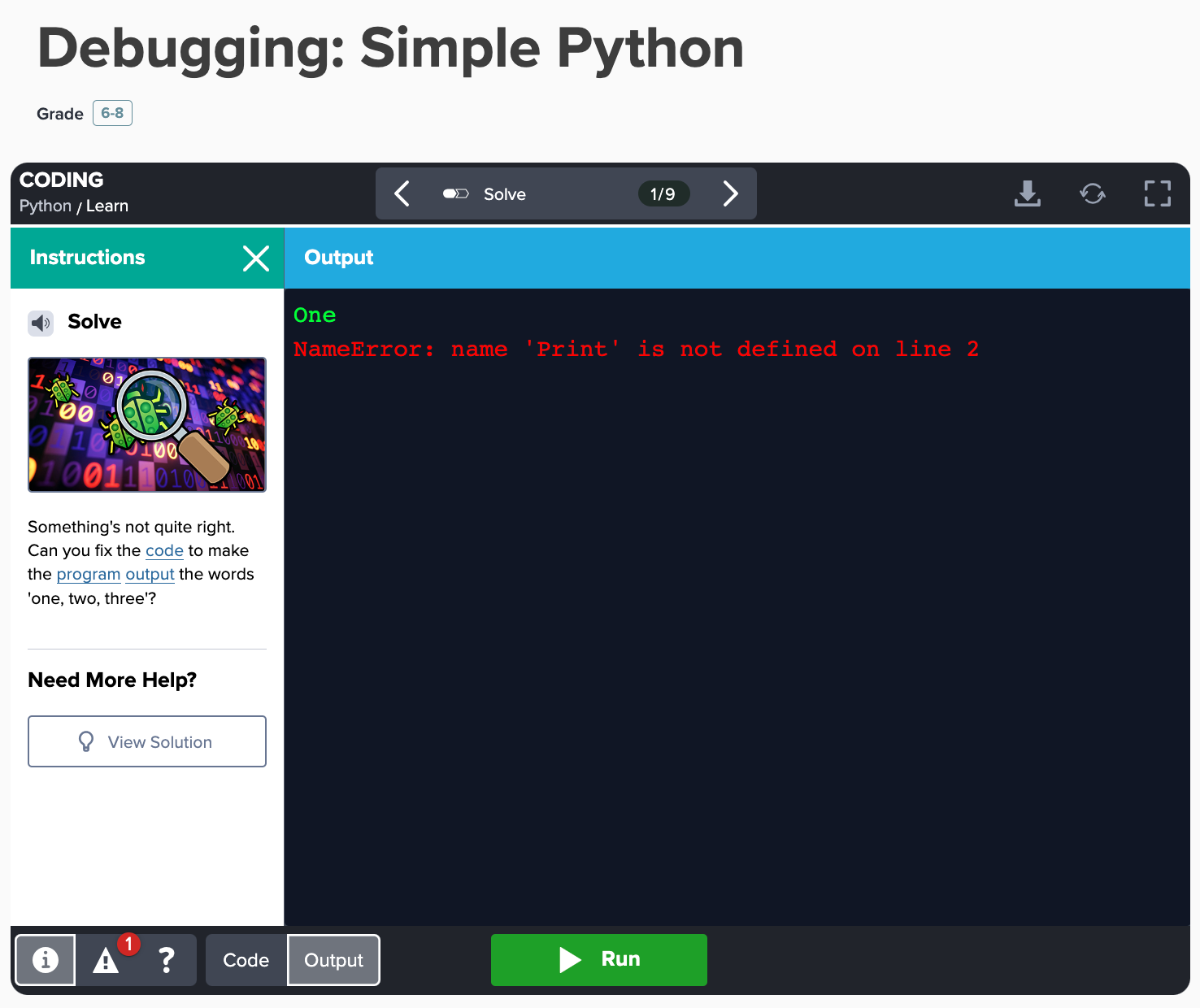Image resolution: width=1200 pixels, height=1008 pixels.
Task: Click the NameError message line
Action: point(636,350)
